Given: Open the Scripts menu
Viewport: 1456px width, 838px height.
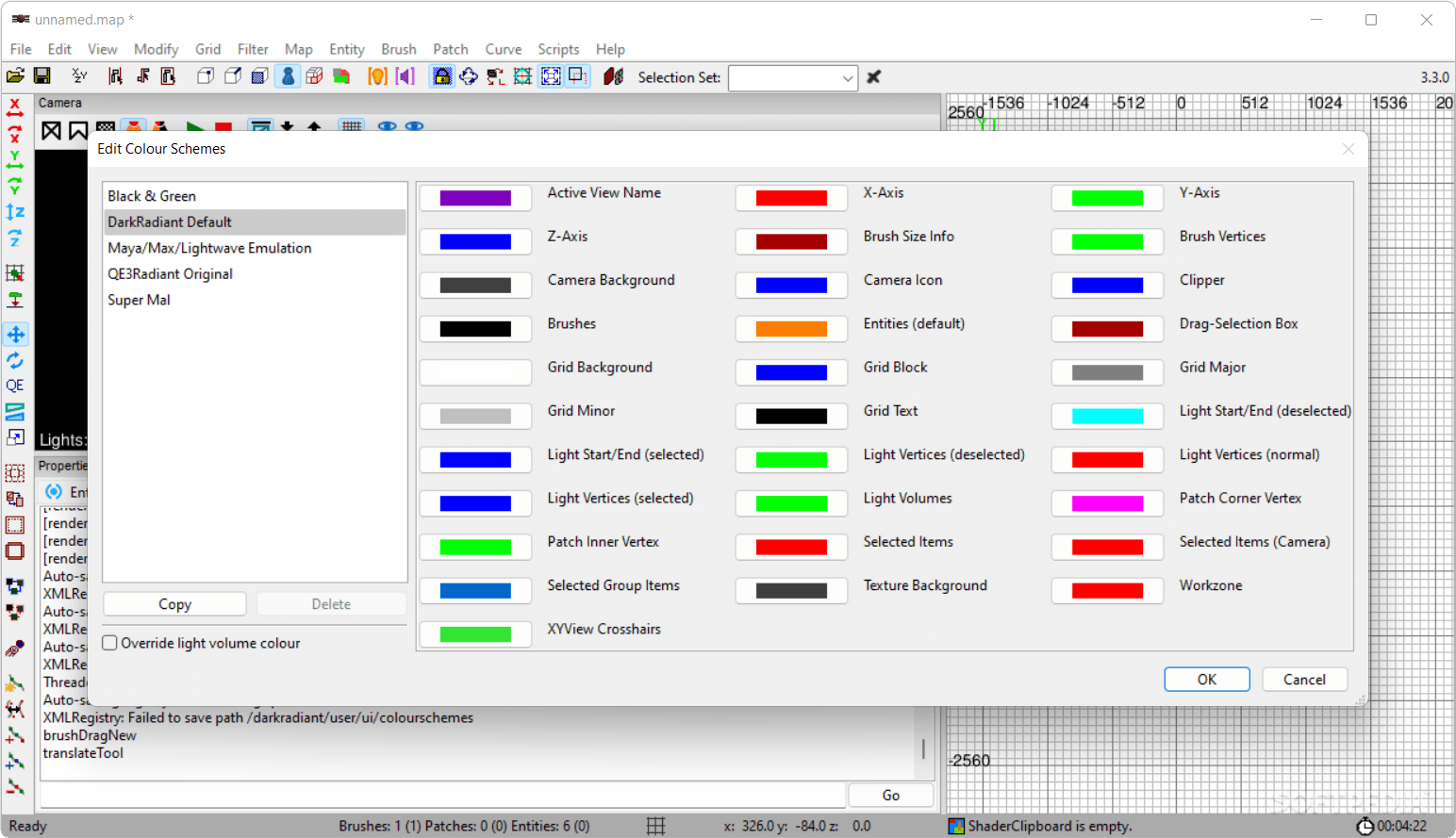Looking at the screenshot, I should pyautogui.click(x=558, y=49).
